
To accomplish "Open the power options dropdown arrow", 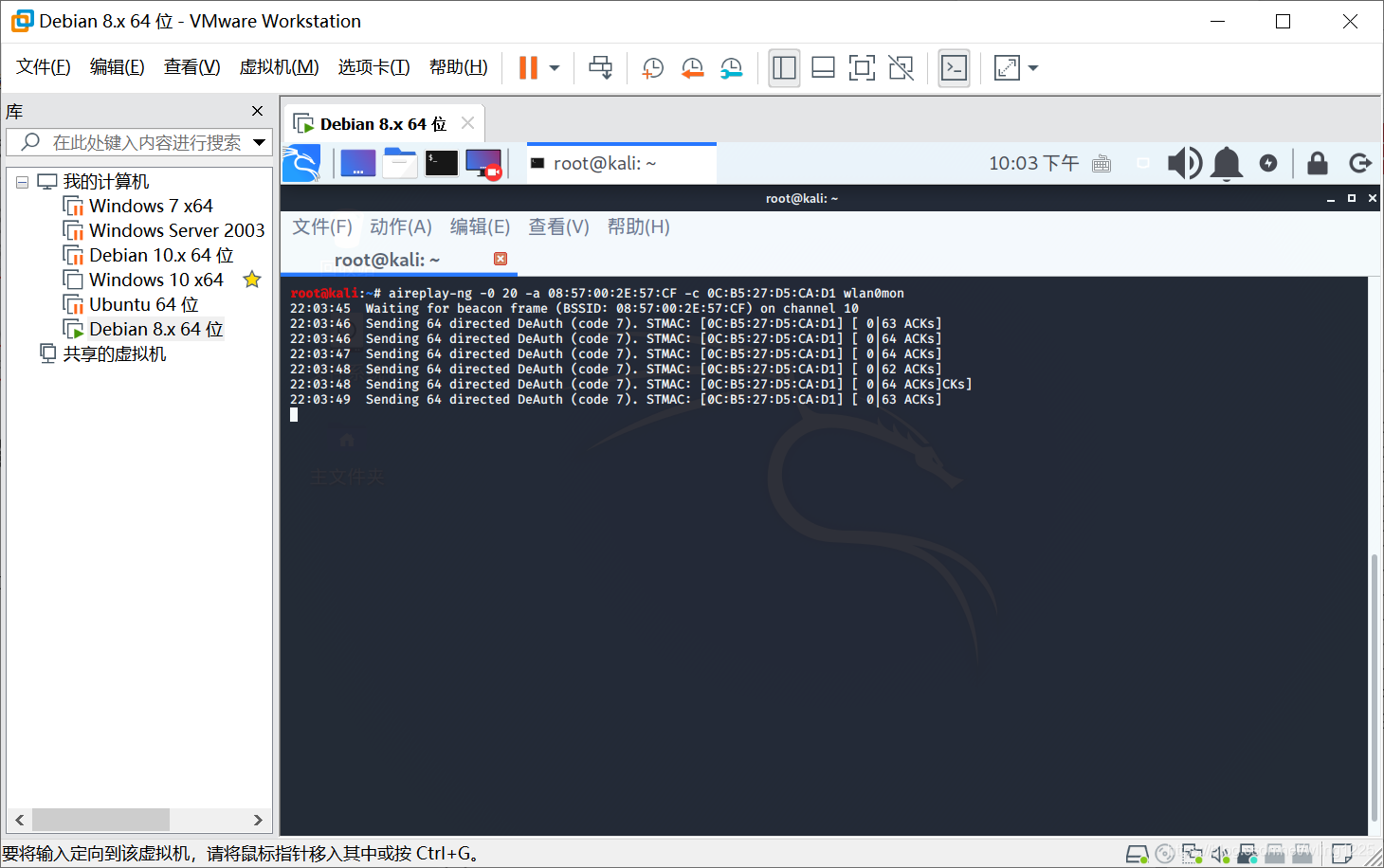I will tap(555, 68).
